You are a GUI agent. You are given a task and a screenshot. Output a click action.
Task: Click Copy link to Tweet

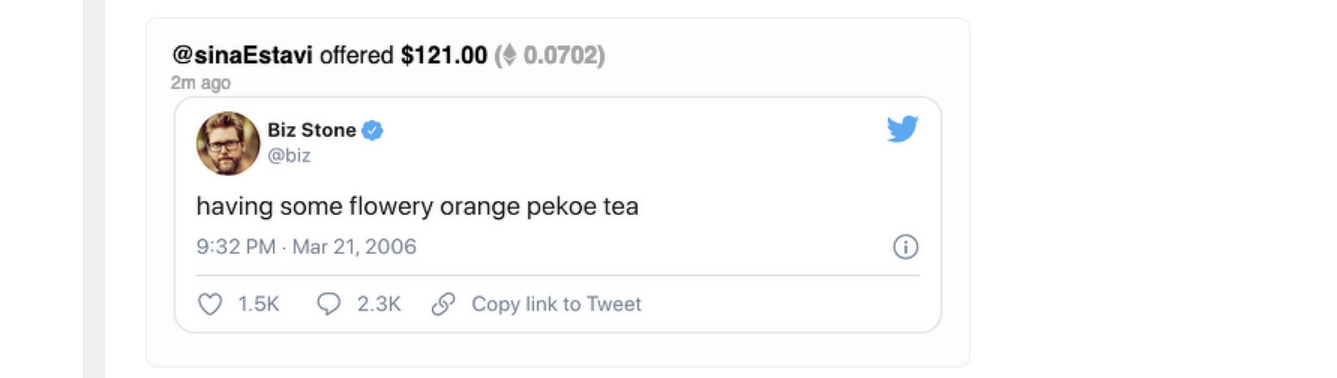[556, 304]
